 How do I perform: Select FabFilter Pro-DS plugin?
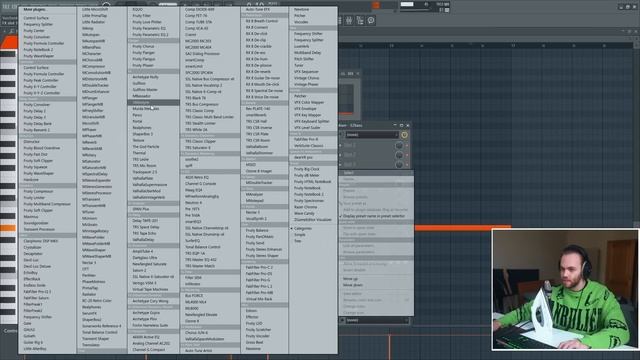click(x=259, y=274)
